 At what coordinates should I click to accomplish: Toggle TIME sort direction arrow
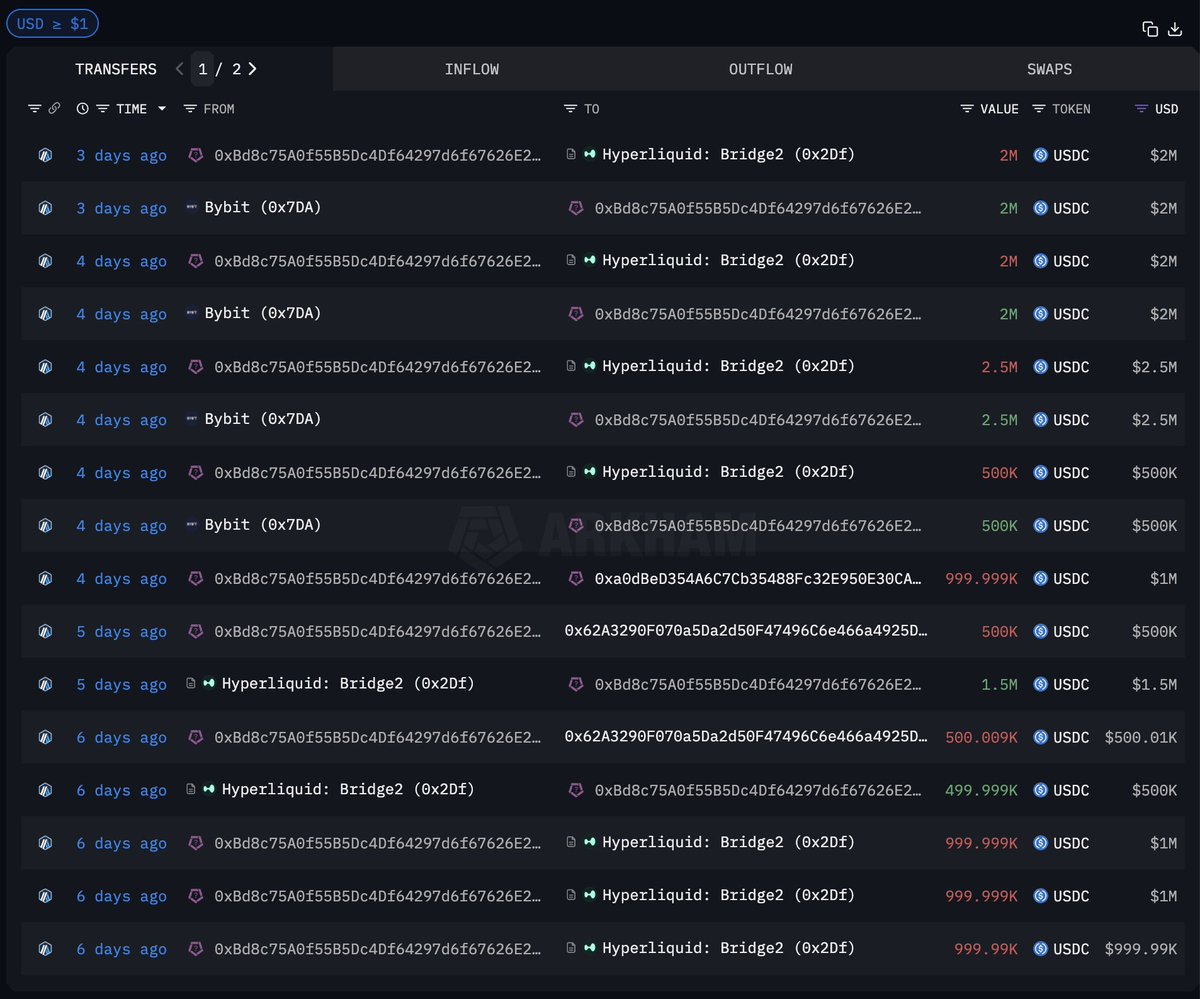click(x=161, y=108)
